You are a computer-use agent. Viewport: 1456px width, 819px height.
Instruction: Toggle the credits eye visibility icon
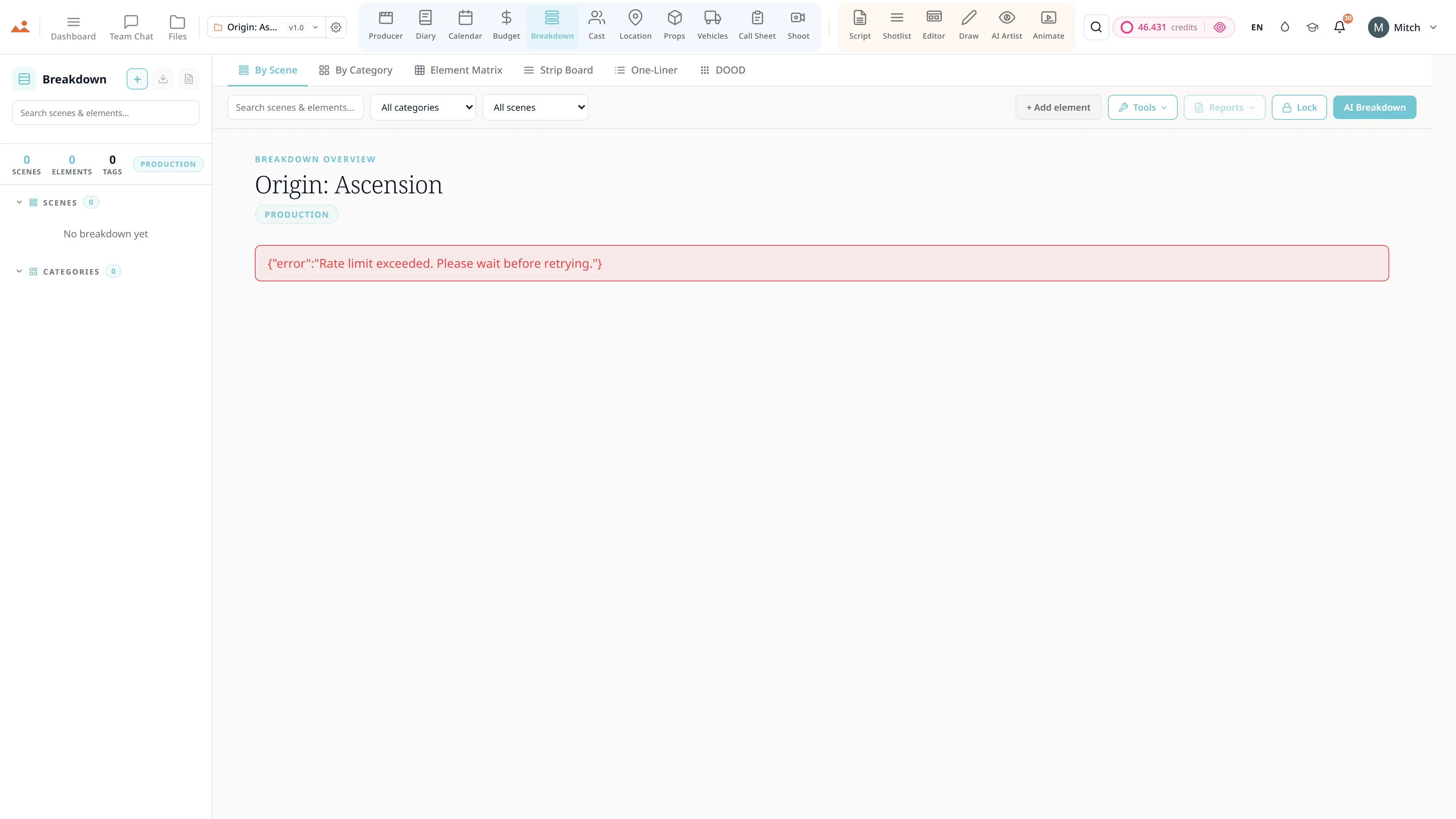point(1220,27)
